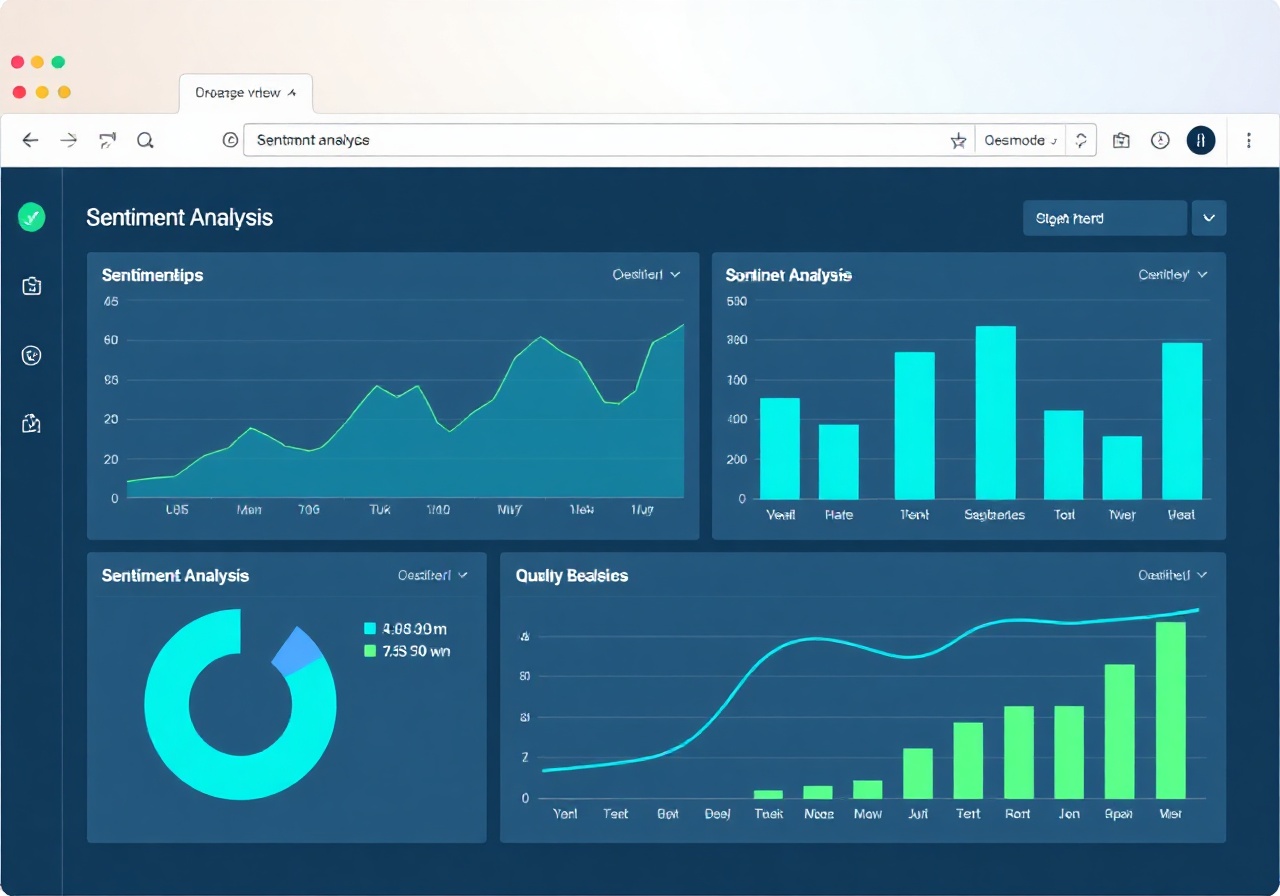Viewport: 1280px width, 896px height.
Task: Open the bottom export icon in left sidebar
Action: [x=32, y=424]
